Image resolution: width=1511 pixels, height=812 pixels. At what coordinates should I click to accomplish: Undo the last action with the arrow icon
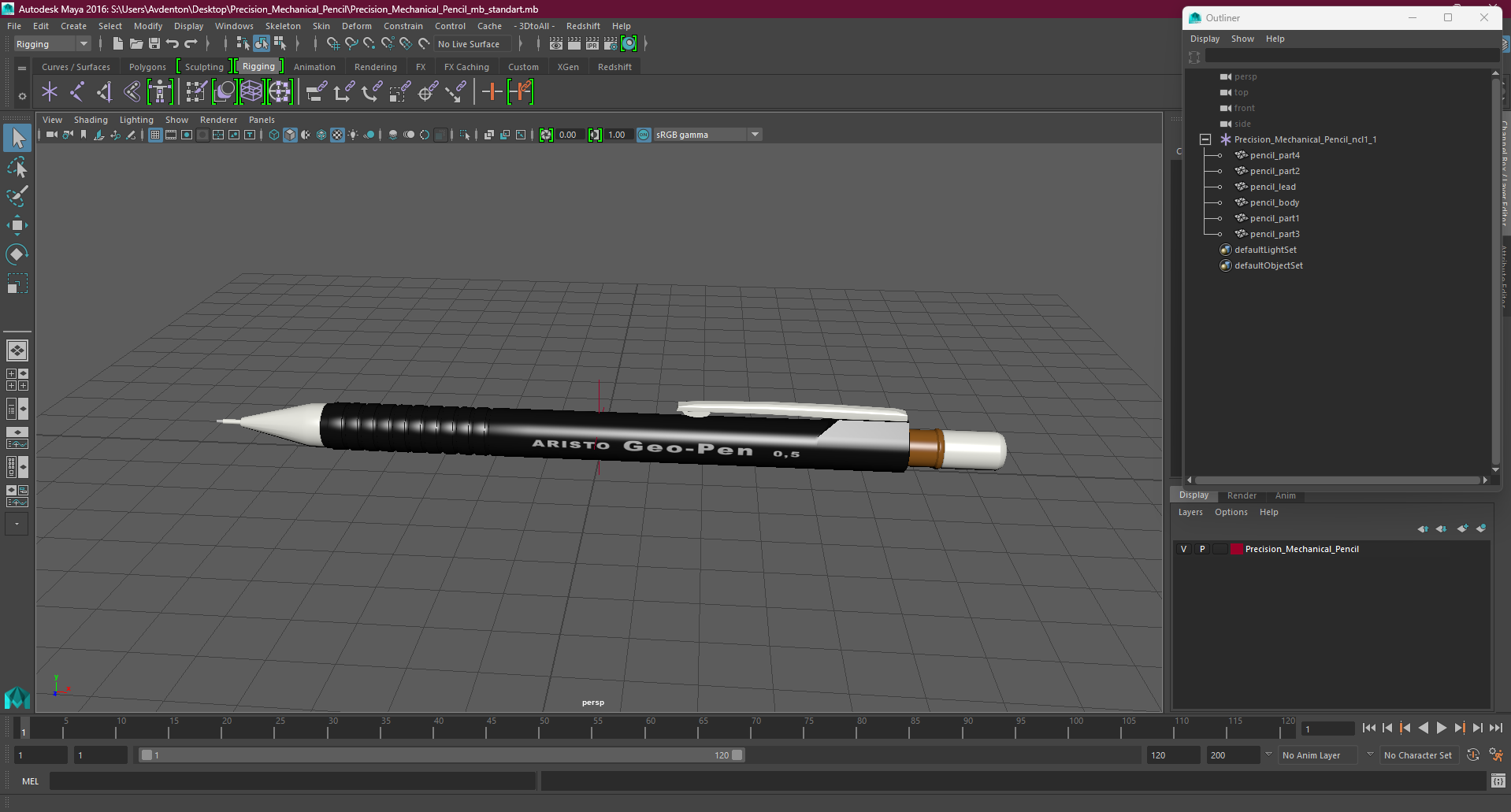173,44
